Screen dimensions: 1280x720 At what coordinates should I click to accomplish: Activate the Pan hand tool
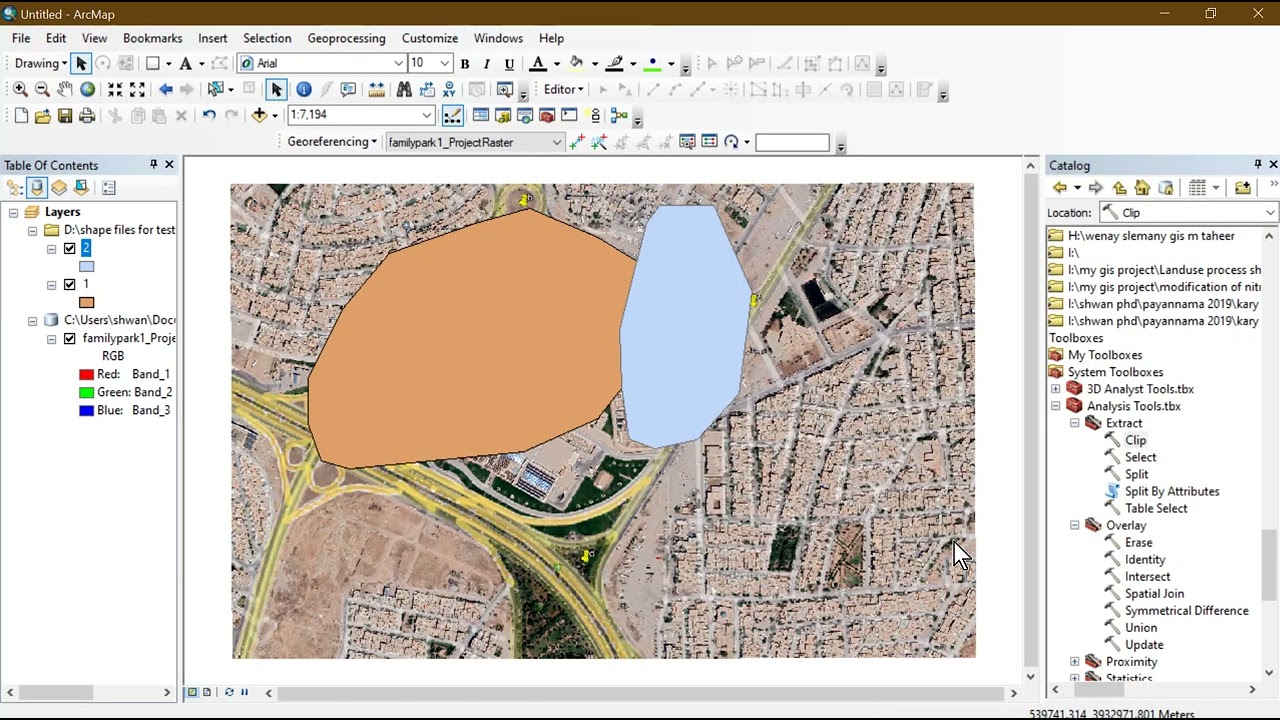pyautogui.click(x=64, y=90)
